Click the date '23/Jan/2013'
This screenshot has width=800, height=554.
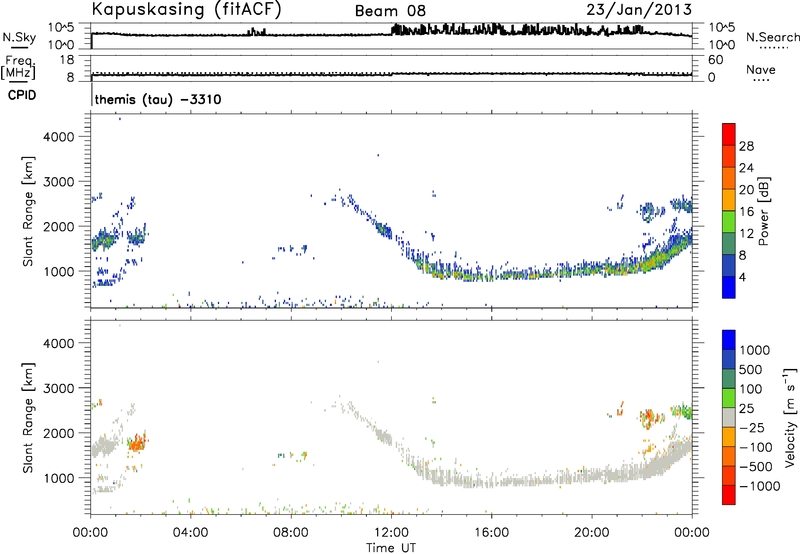[639, 10]
